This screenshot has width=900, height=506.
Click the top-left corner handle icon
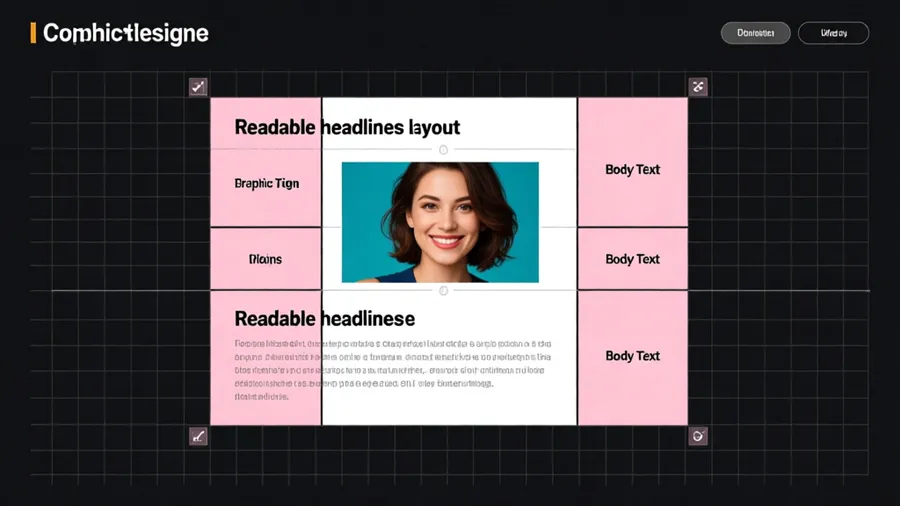point(198,87)
